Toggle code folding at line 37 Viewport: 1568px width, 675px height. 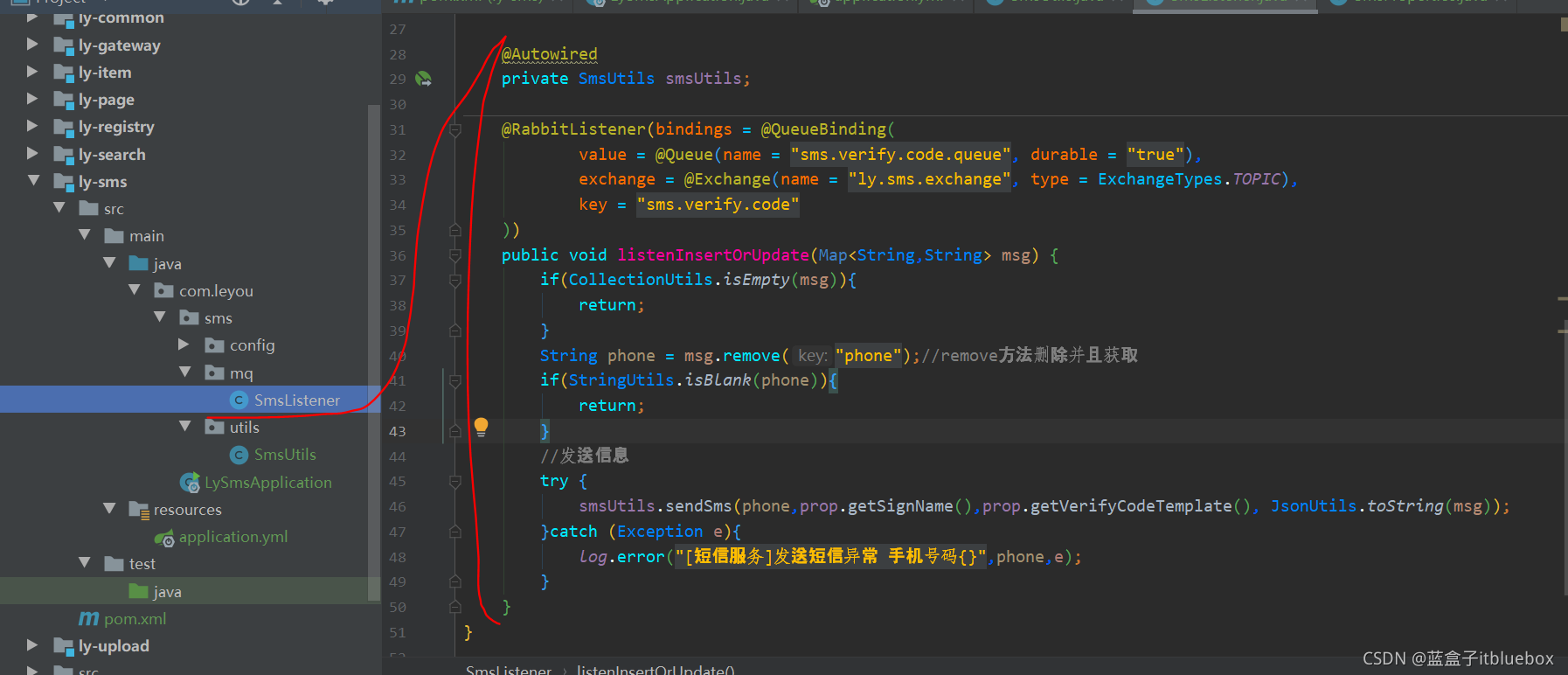(455, 281)
